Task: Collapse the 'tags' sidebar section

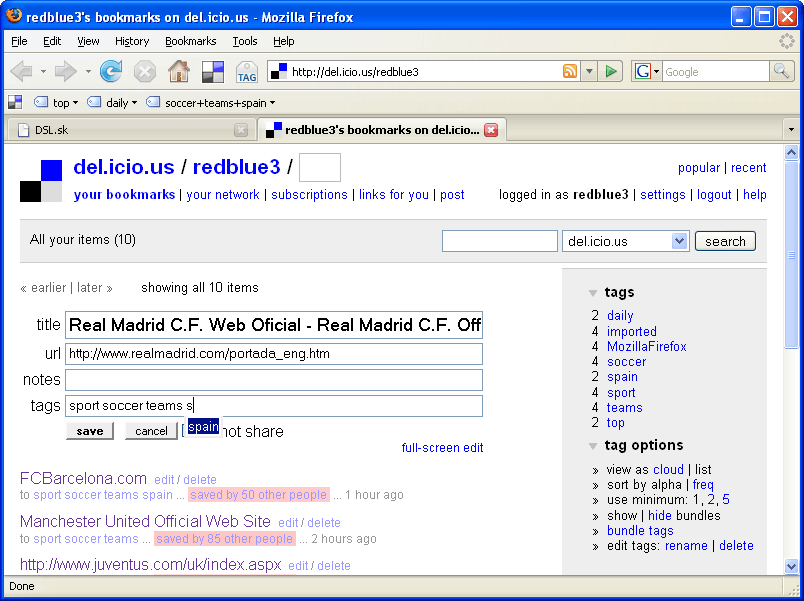Action: coord(593,293)
